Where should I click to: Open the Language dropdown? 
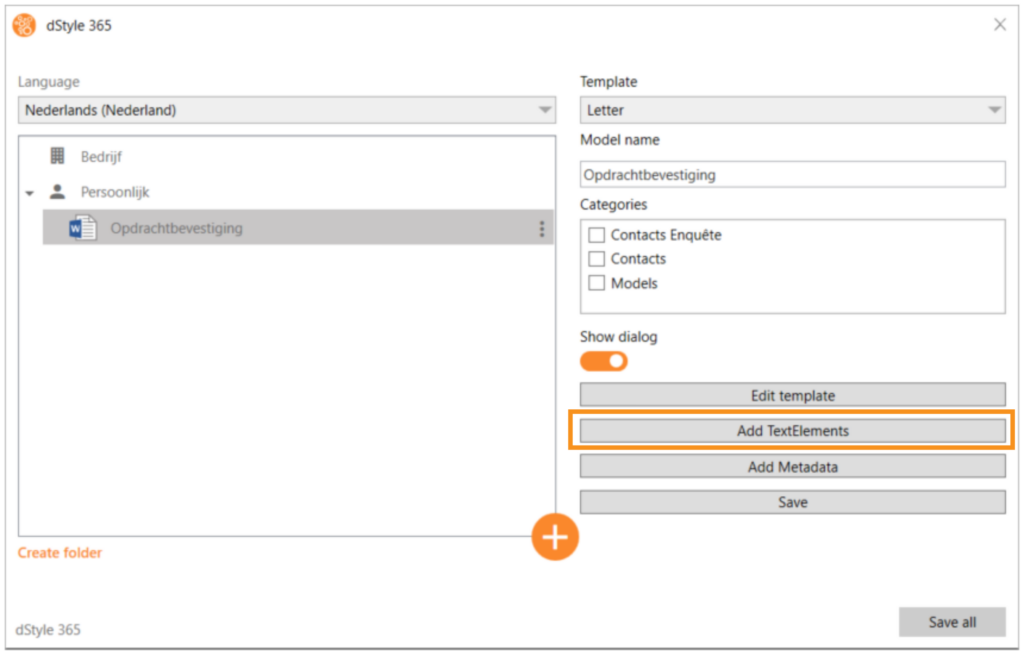[x=287, y=110]
